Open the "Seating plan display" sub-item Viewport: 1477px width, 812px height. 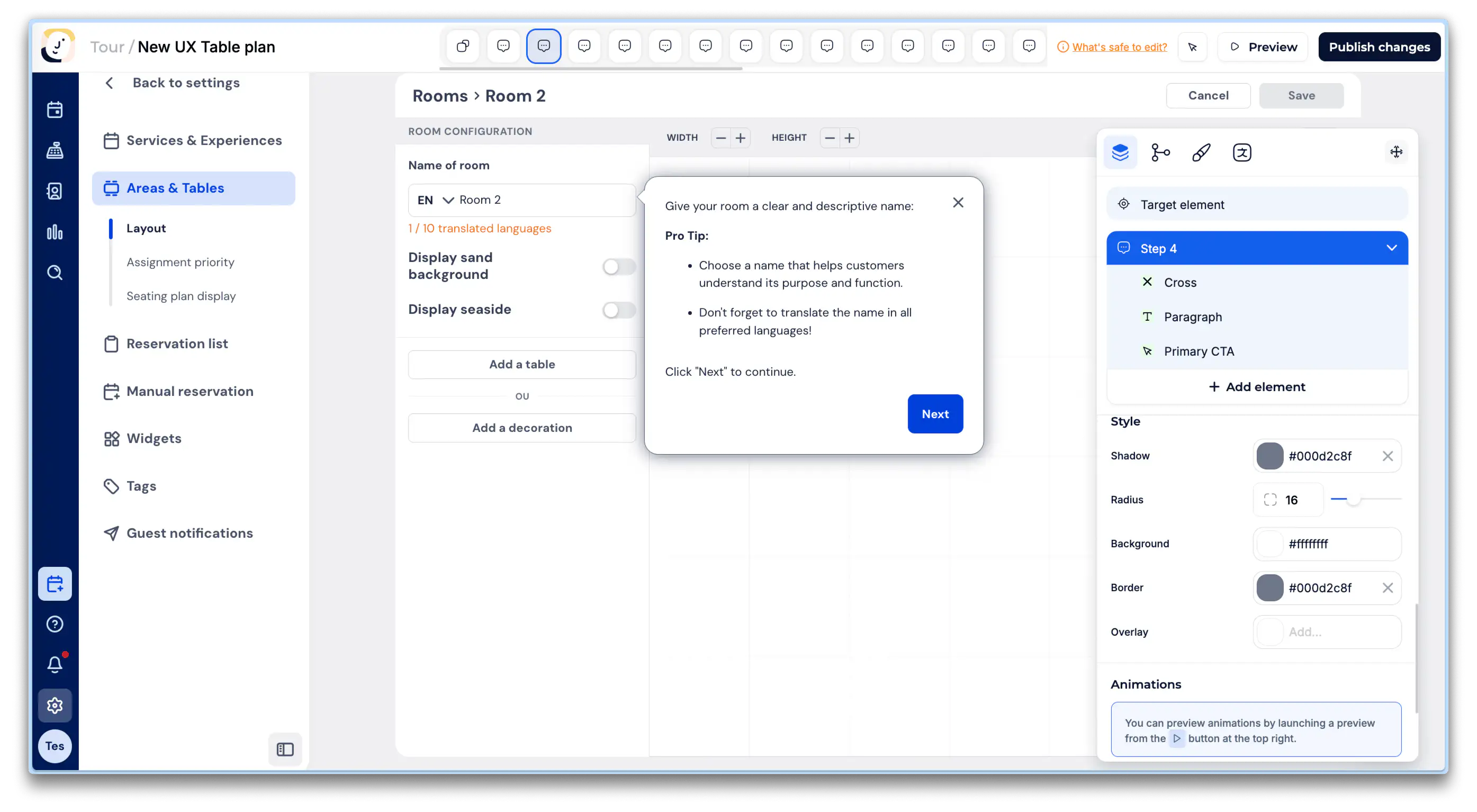coord(181,296)
